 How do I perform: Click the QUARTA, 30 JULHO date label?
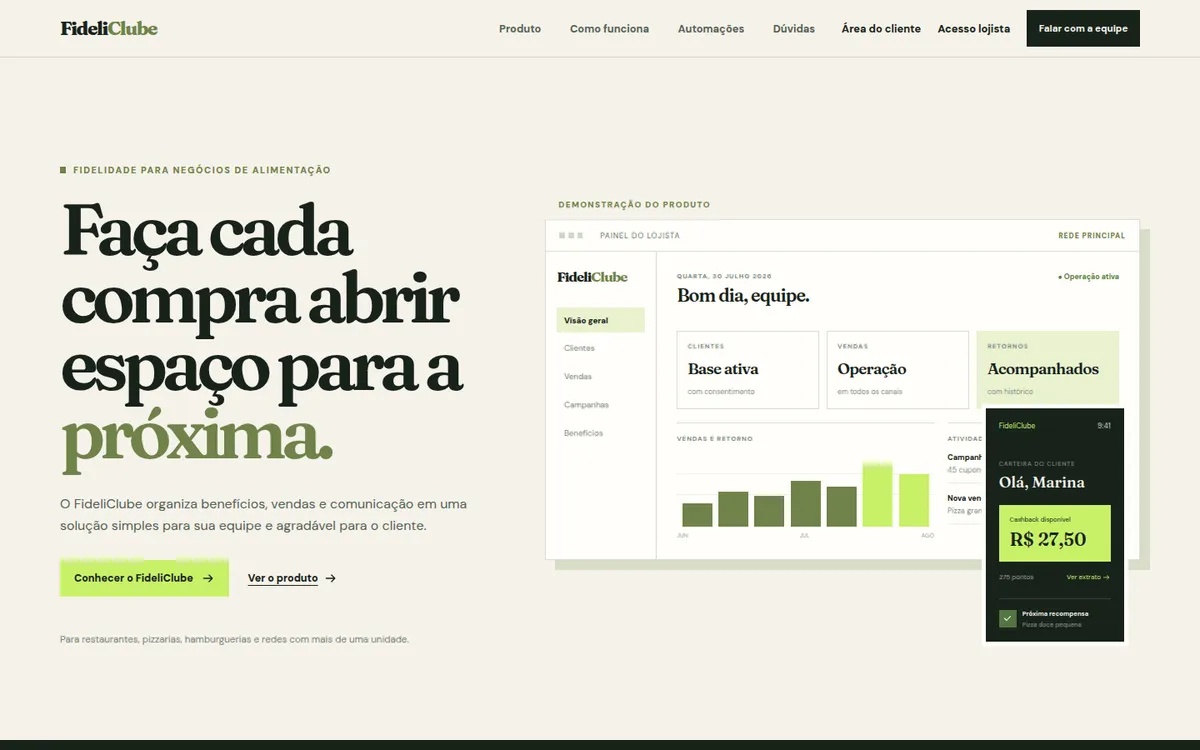click(x=724, y=276)
